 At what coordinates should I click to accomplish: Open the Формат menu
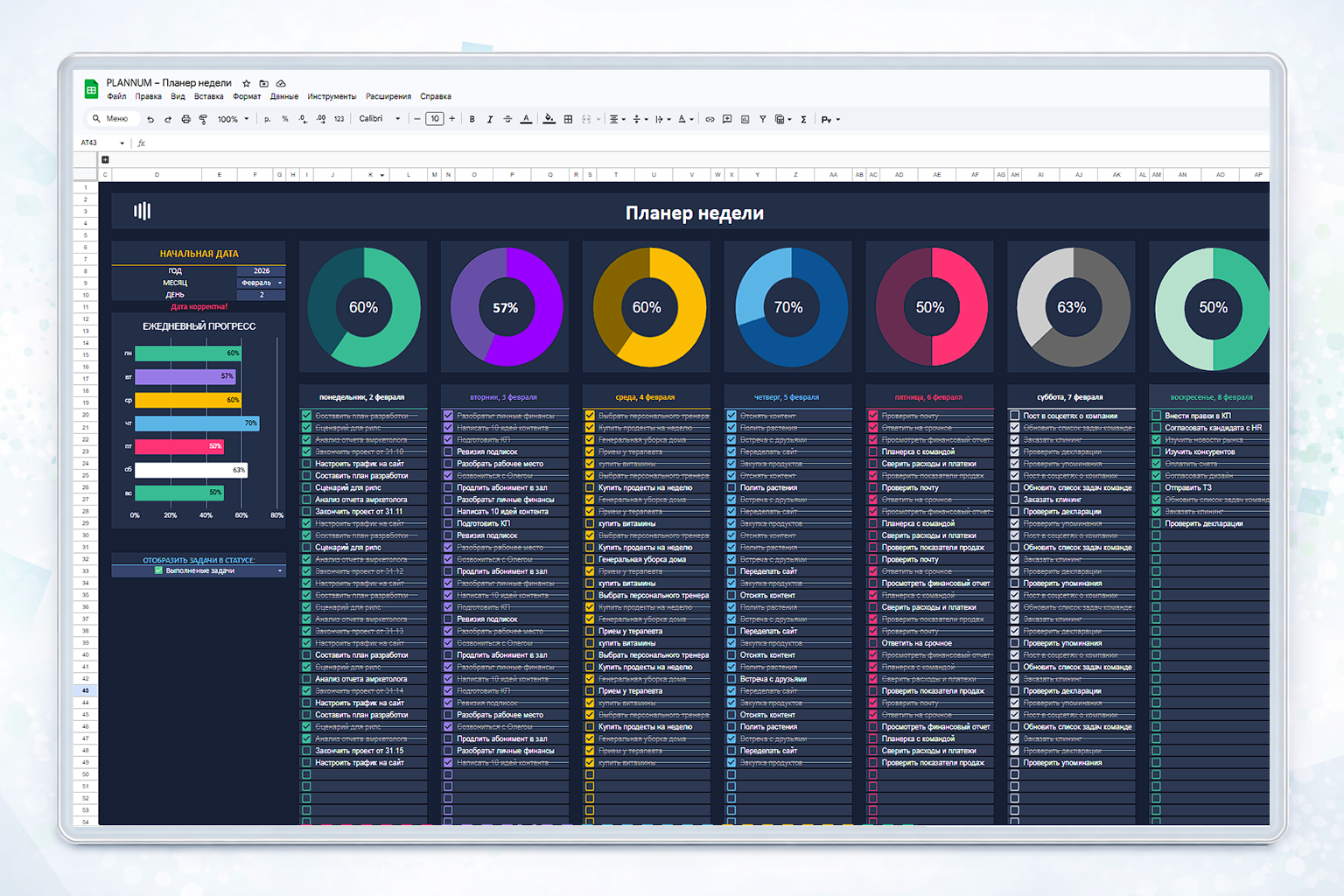247,97
